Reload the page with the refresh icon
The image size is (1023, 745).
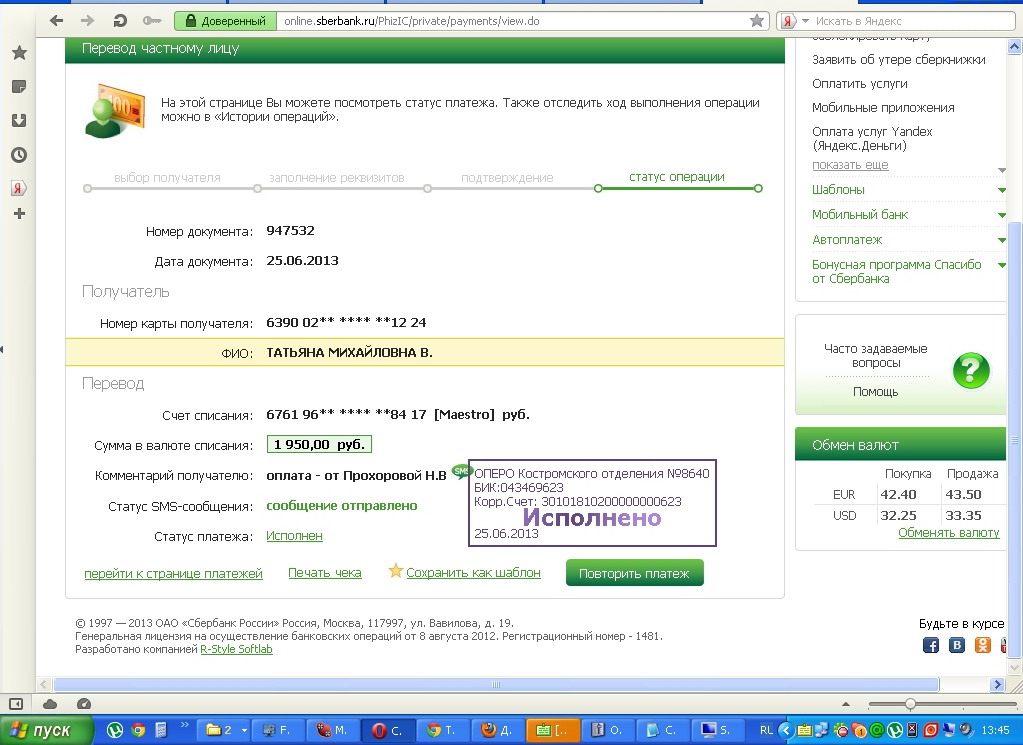(x=119, y=21)
